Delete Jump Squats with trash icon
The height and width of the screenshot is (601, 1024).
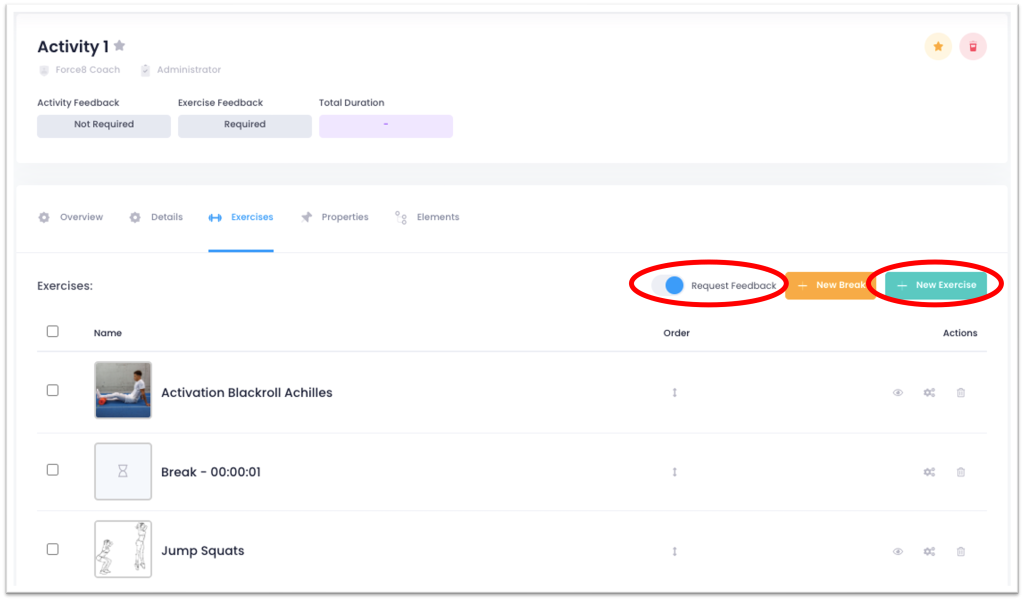[961, 551]
